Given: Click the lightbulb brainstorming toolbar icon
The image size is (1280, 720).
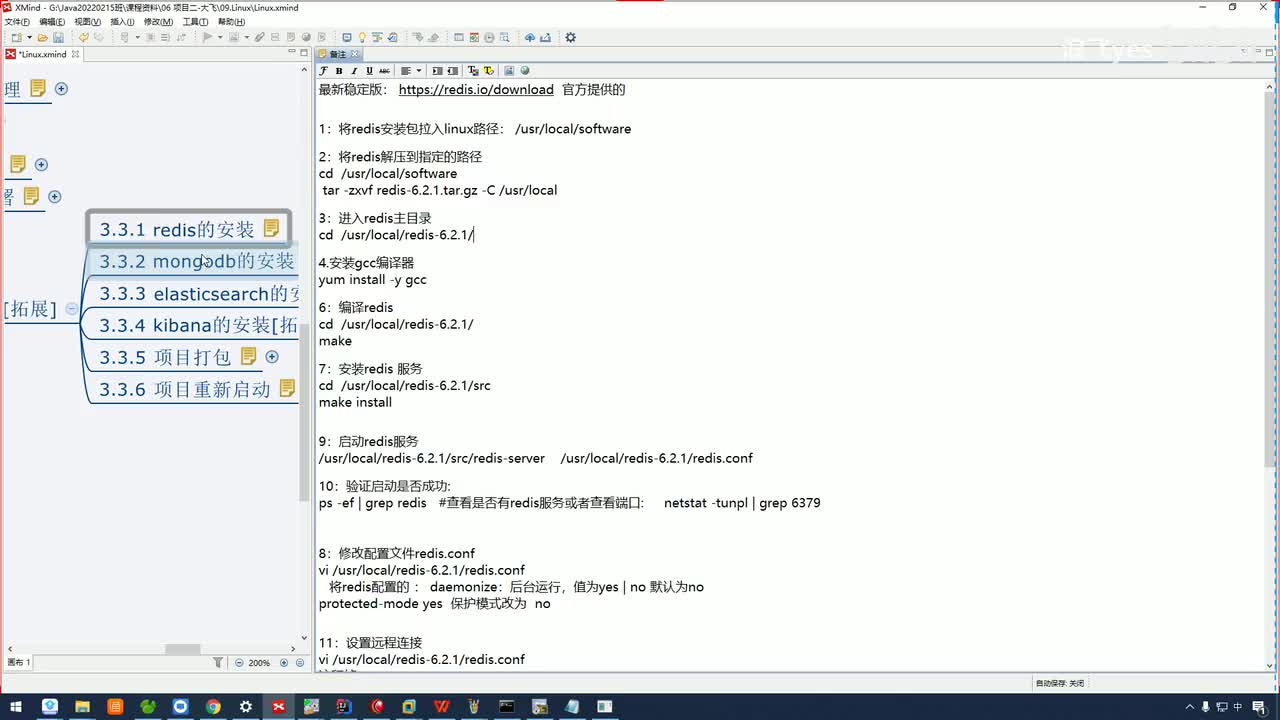Looking at the screenshot, I should point(362,37).
